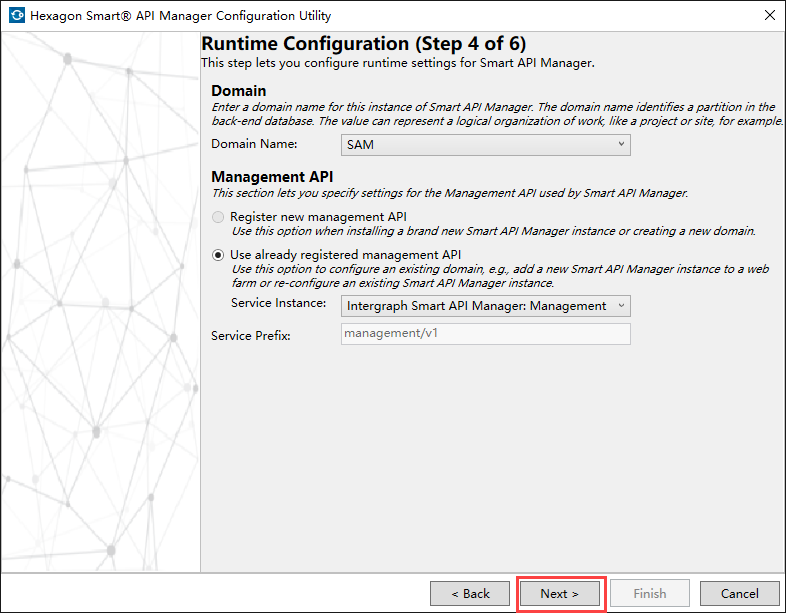Click the greyed-out Finish button
Viewport: 786px width, 613px height.
pos(650,593)
